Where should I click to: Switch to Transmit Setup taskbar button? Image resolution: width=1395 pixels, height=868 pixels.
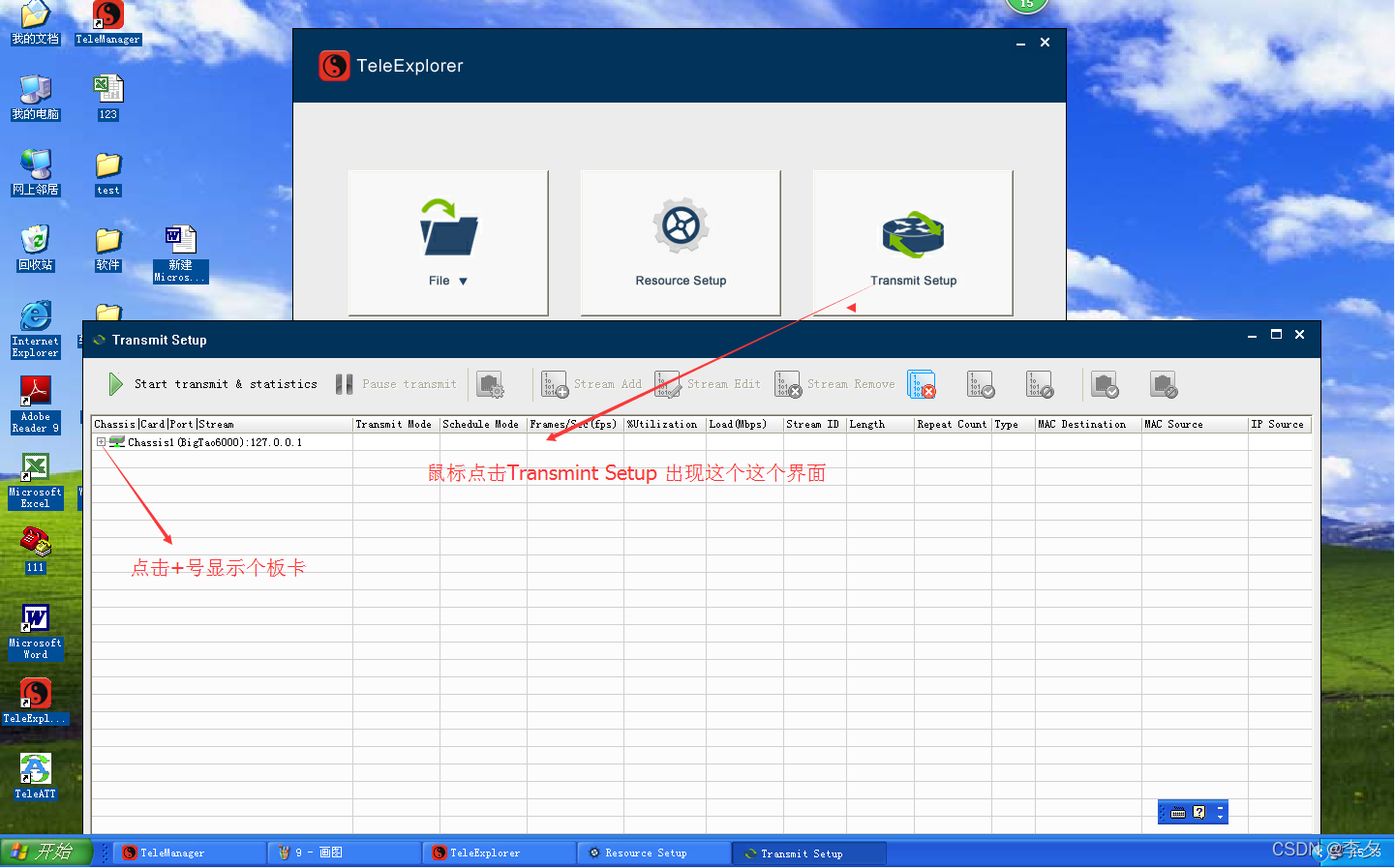(x=809, y=853)
